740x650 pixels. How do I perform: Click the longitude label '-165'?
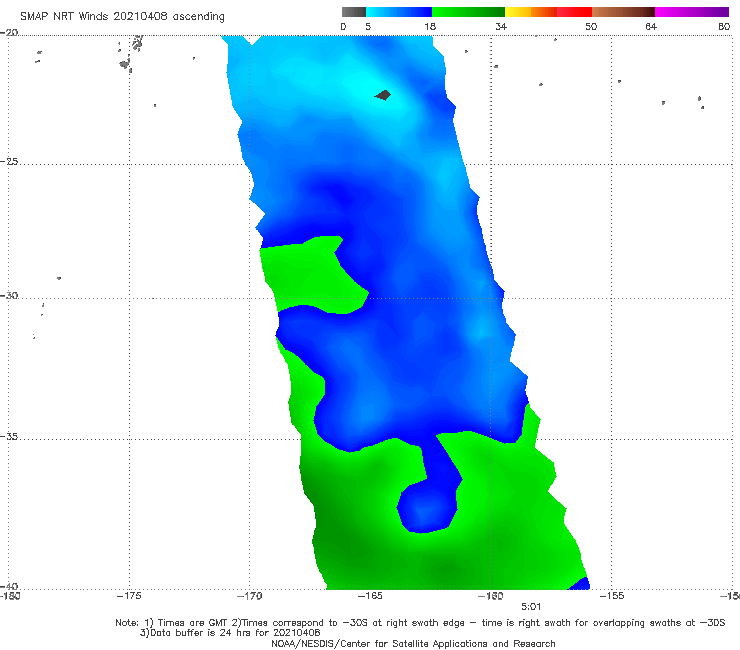(x=370, y=596)
